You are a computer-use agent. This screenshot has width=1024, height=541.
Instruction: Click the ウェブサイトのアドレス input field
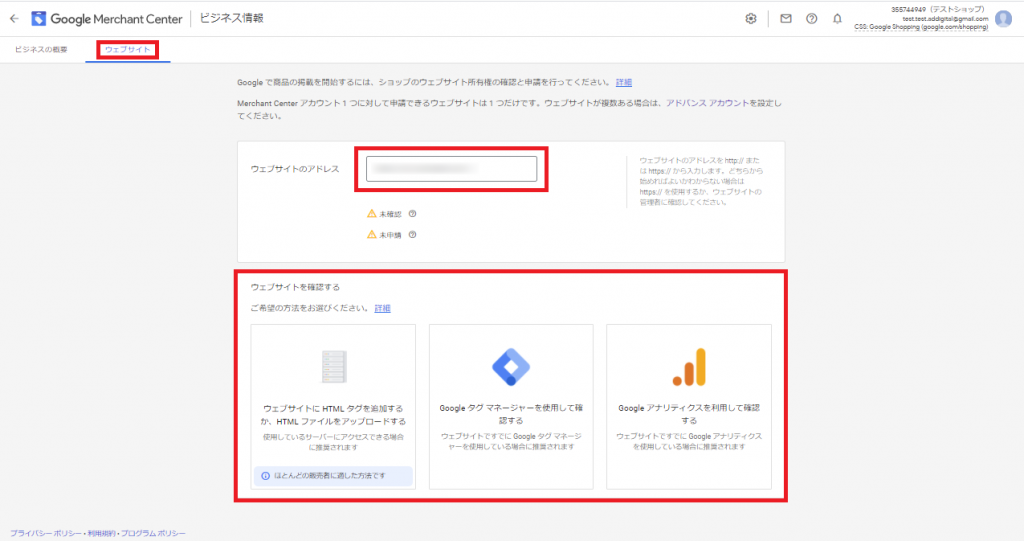[x=451, y=169]
